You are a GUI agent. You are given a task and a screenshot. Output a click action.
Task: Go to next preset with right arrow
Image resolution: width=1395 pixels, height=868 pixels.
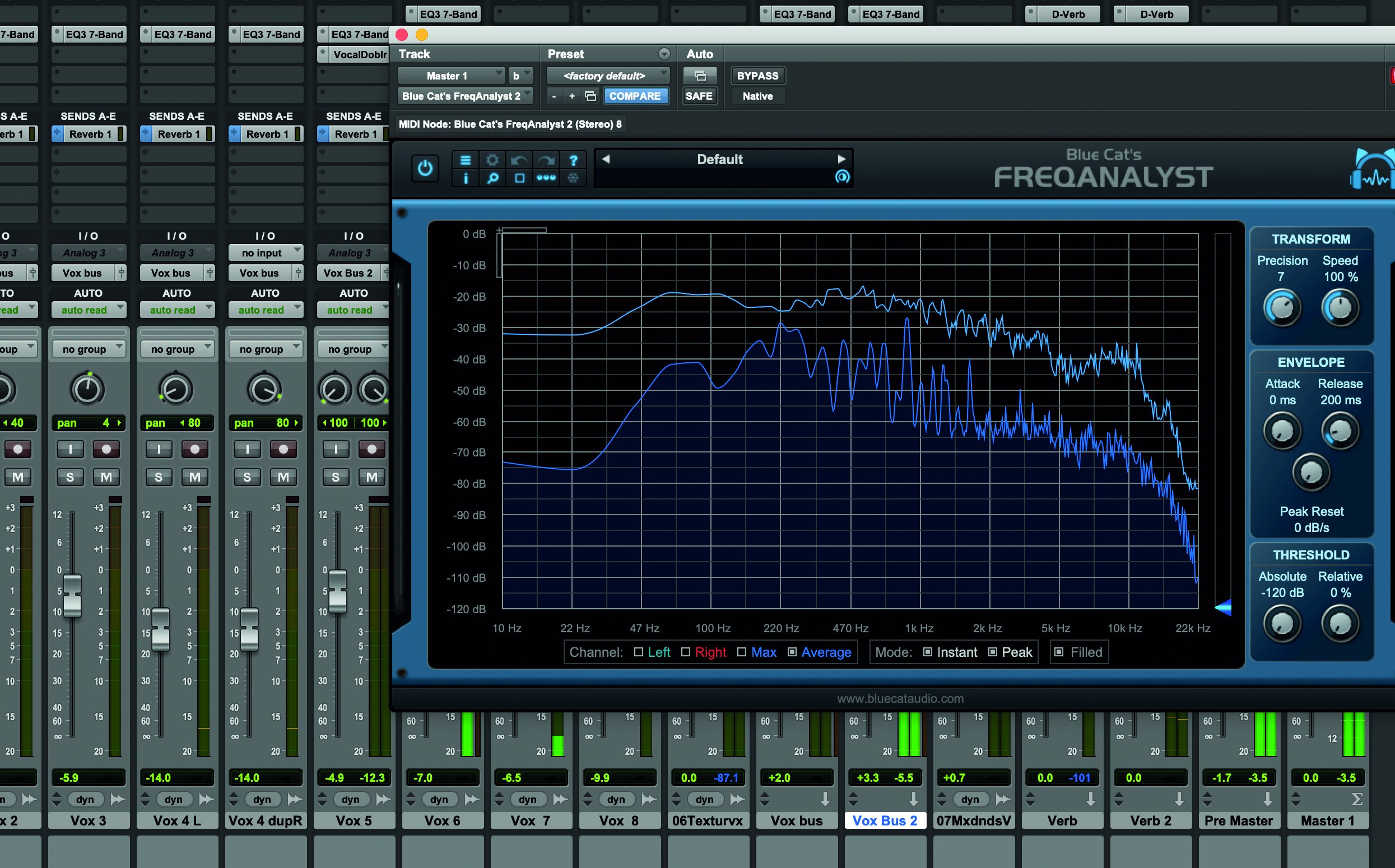(841, 159)
